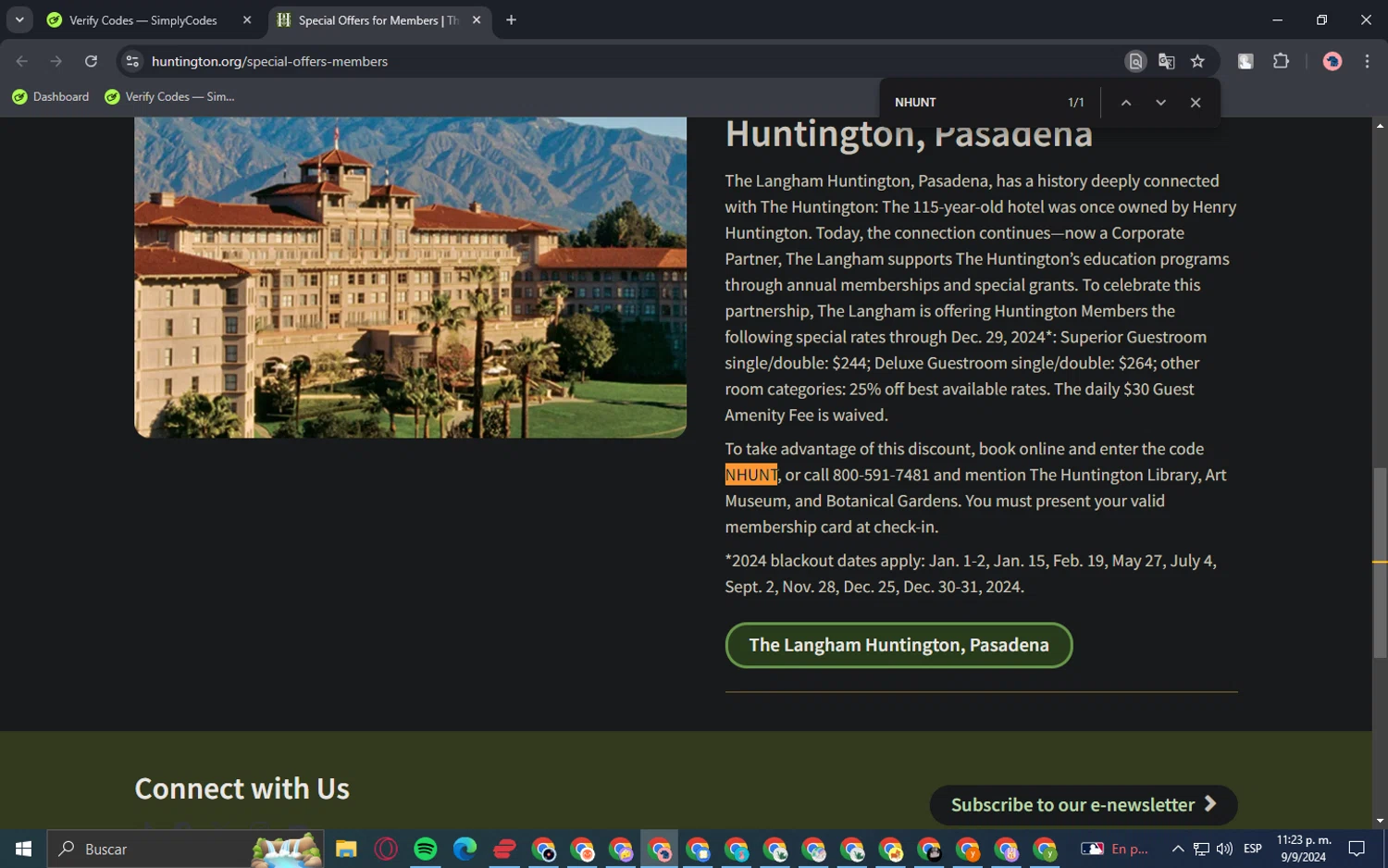Image resolution: width=1388 pixels, height=868 pixels.
Task: Open Chrome extensions puzzle icon
Action: 1281,61
